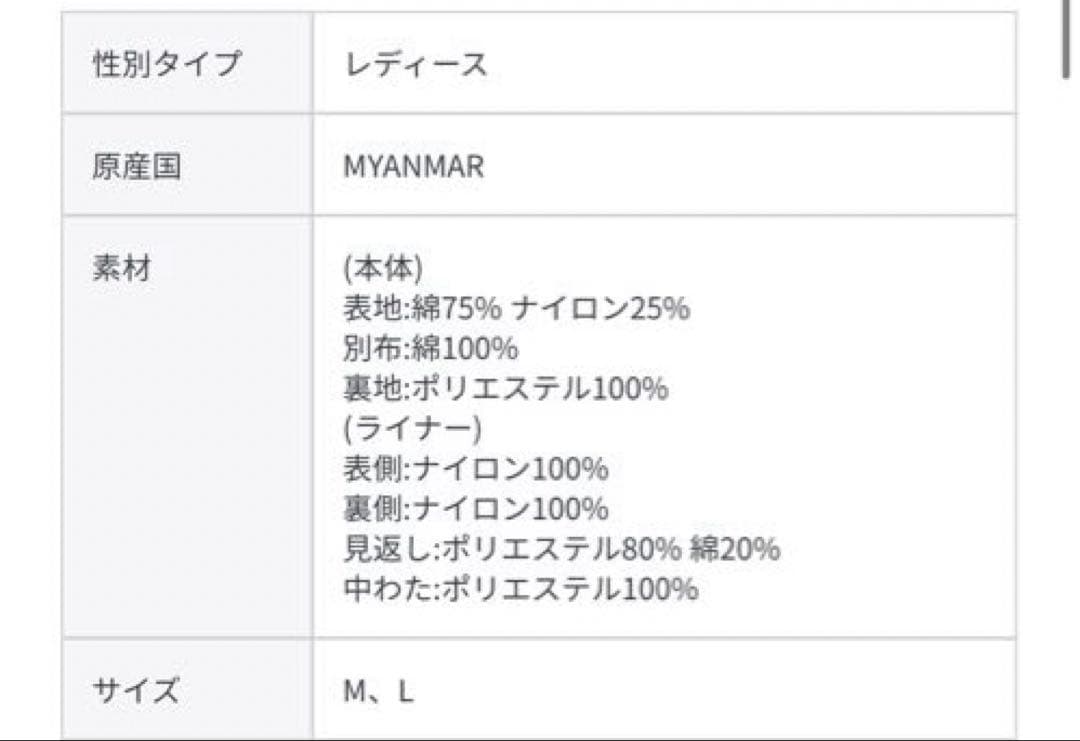Screen dimensions: 1080x741
Task: Click the 原産国 row label
Action: [x=137, y=166]
